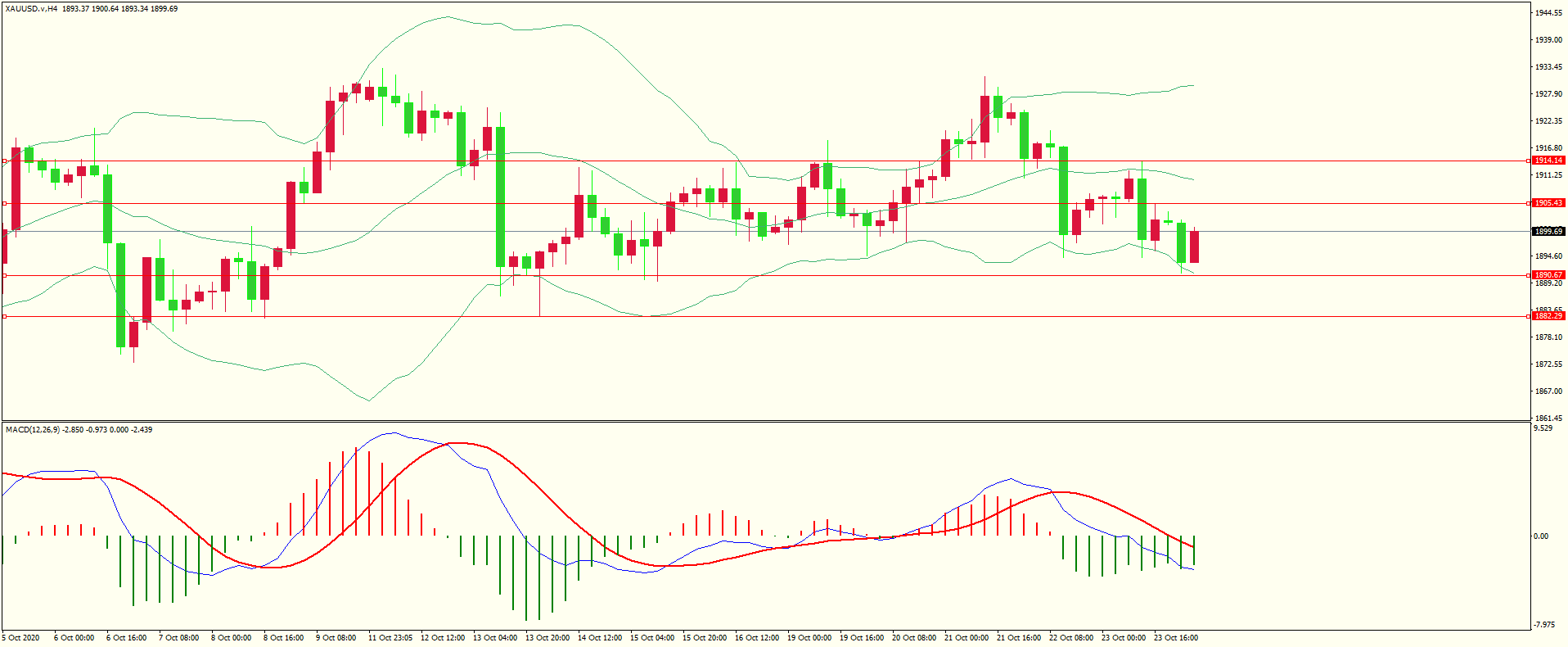Click the 23 Oct 16:00 time label

[x=1176, y=638]
